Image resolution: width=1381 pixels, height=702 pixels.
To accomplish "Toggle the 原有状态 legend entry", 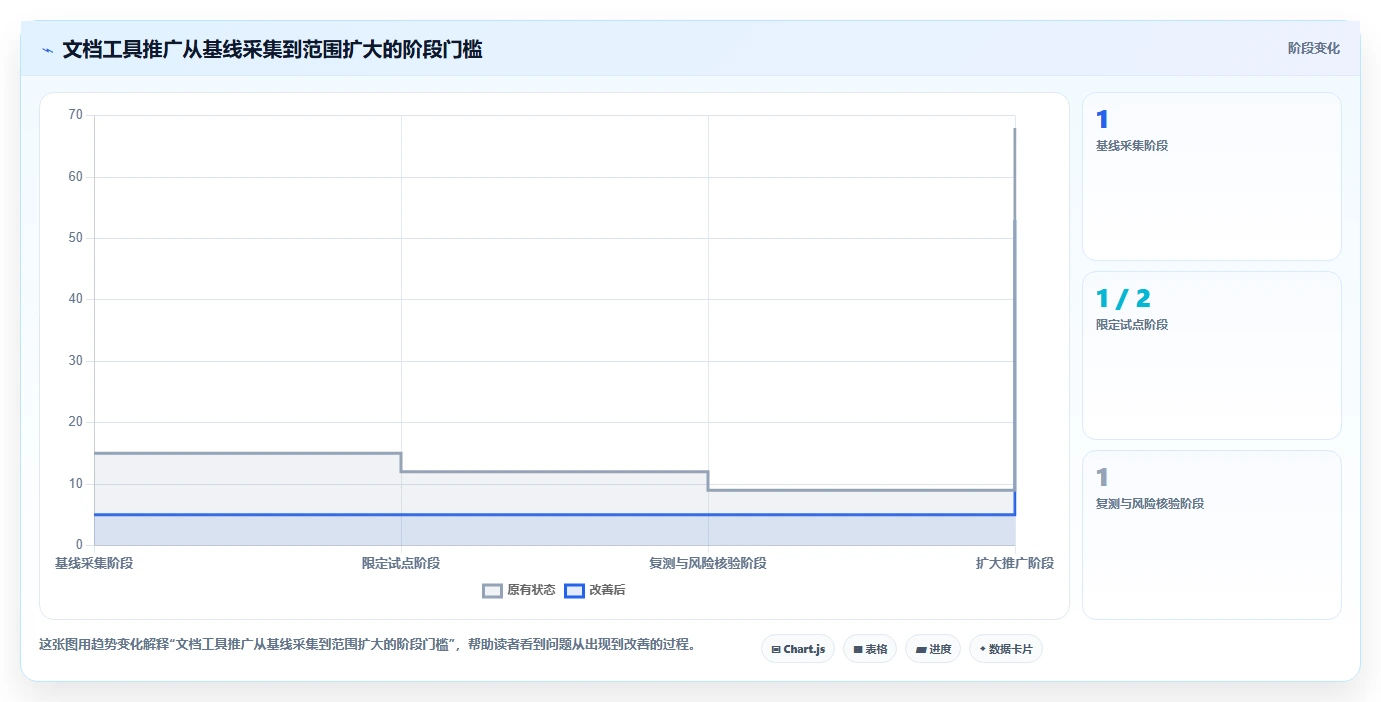I will point(519,590).
